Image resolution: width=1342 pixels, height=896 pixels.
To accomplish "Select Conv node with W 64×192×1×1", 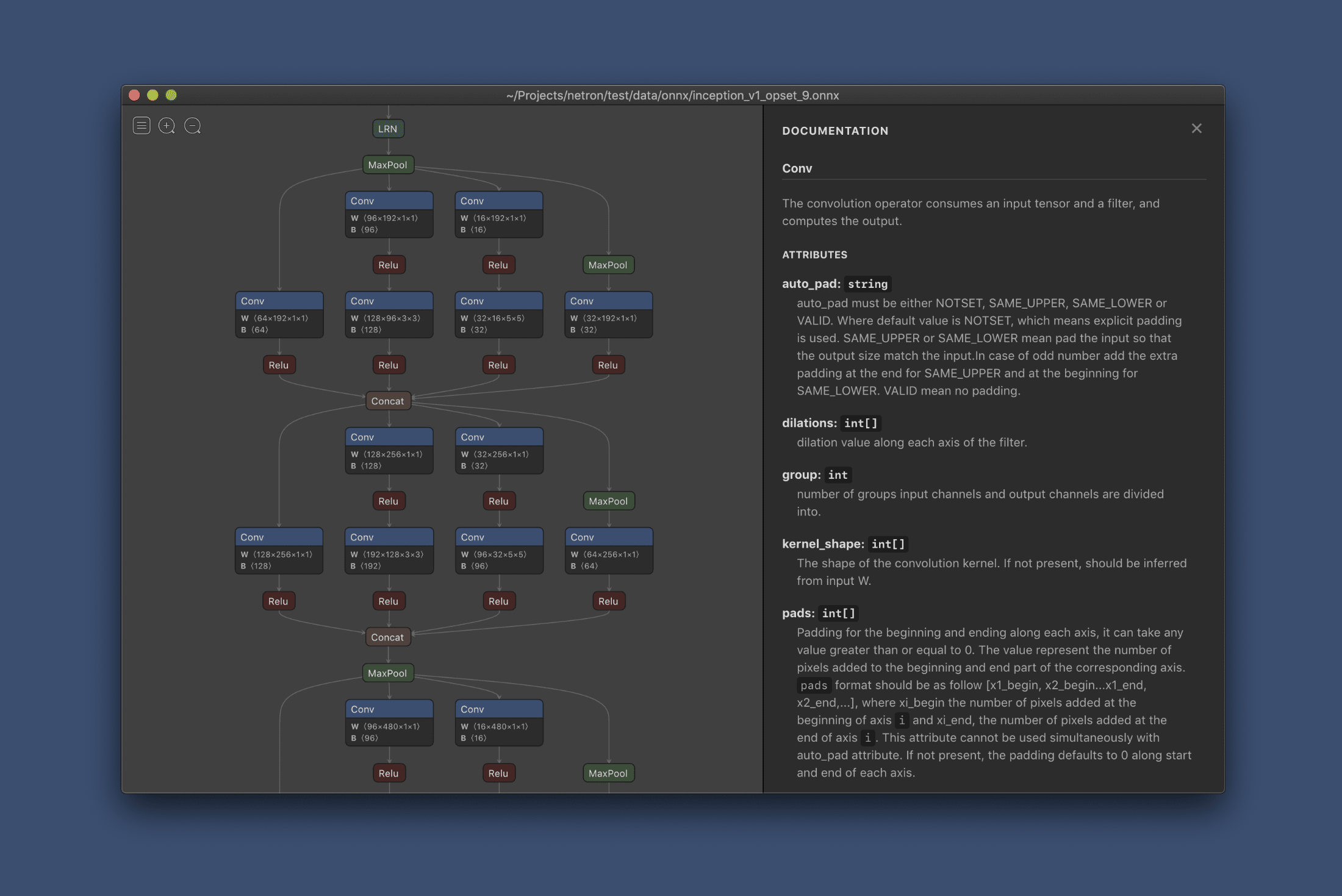I will (279, 315).
